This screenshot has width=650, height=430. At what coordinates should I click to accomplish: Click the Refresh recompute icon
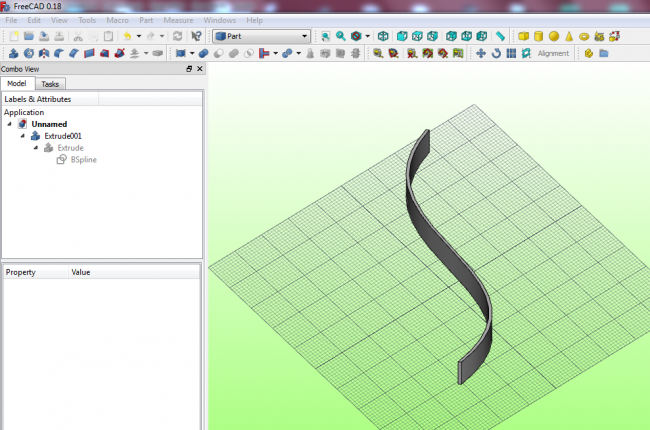(178, 36)
